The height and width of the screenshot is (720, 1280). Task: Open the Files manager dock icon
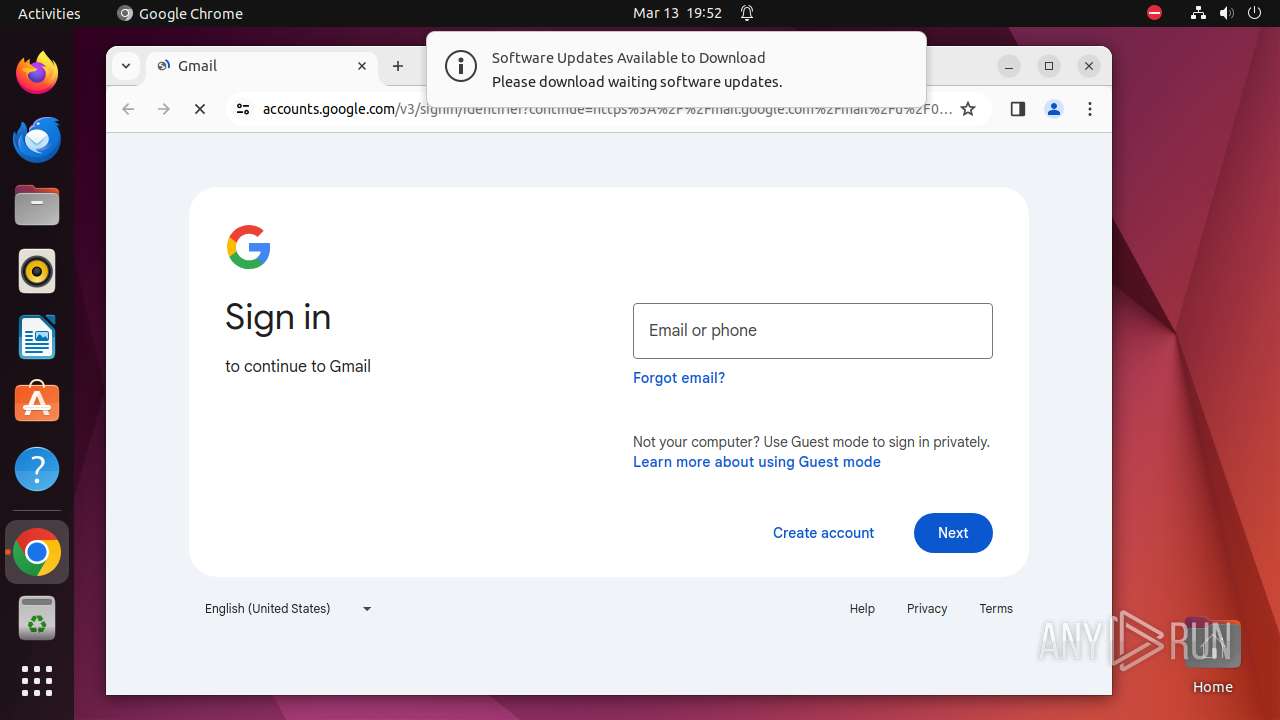click(x=37, y=205)
